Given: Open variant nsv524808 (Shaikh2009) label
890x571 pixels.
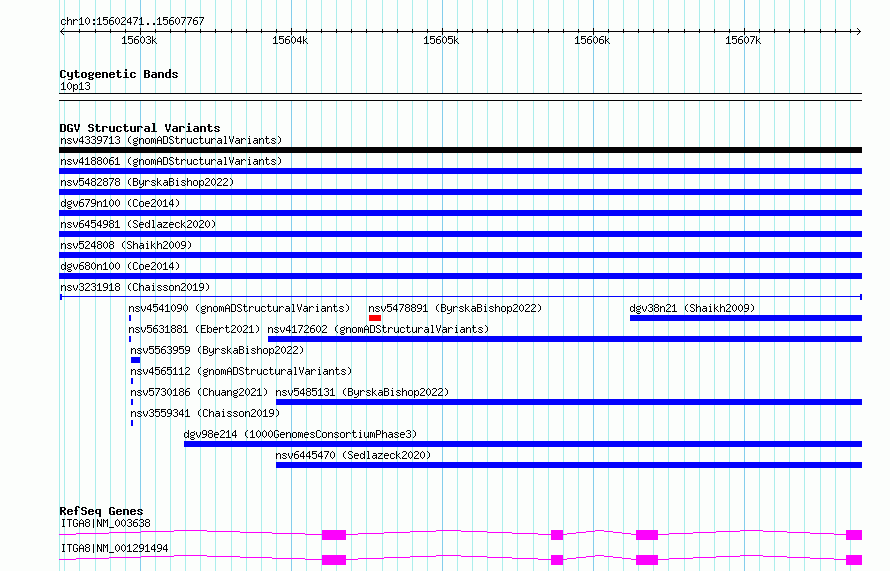Looking at the screenshot, I should point(126,245).
